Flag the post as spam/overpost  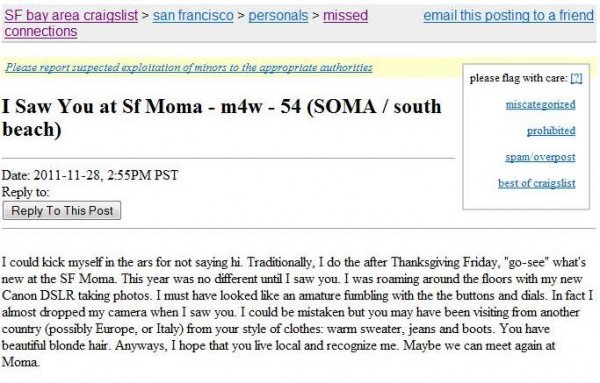540,157
